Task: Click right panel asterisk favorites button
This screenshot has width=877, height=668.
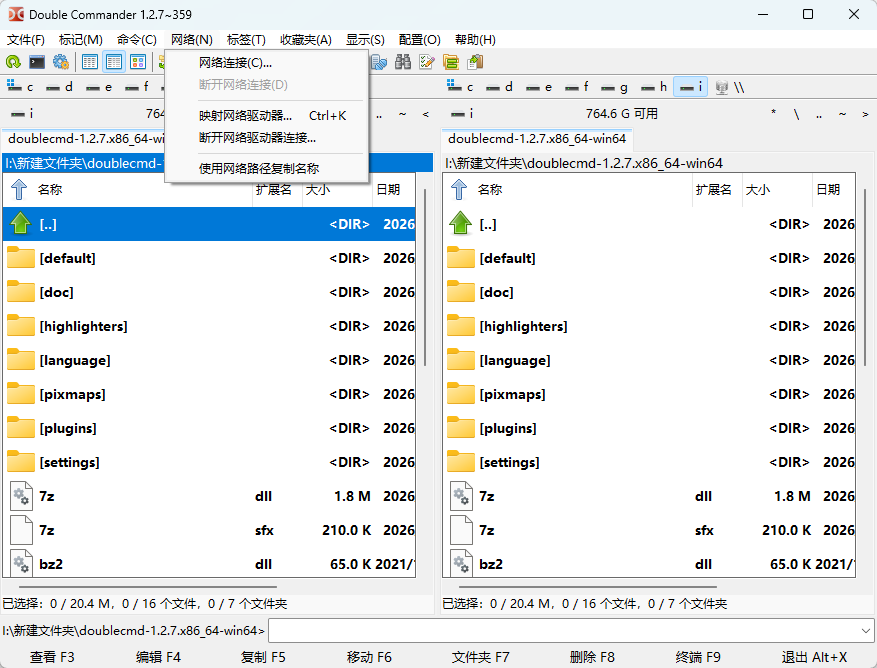Action: 774,114
